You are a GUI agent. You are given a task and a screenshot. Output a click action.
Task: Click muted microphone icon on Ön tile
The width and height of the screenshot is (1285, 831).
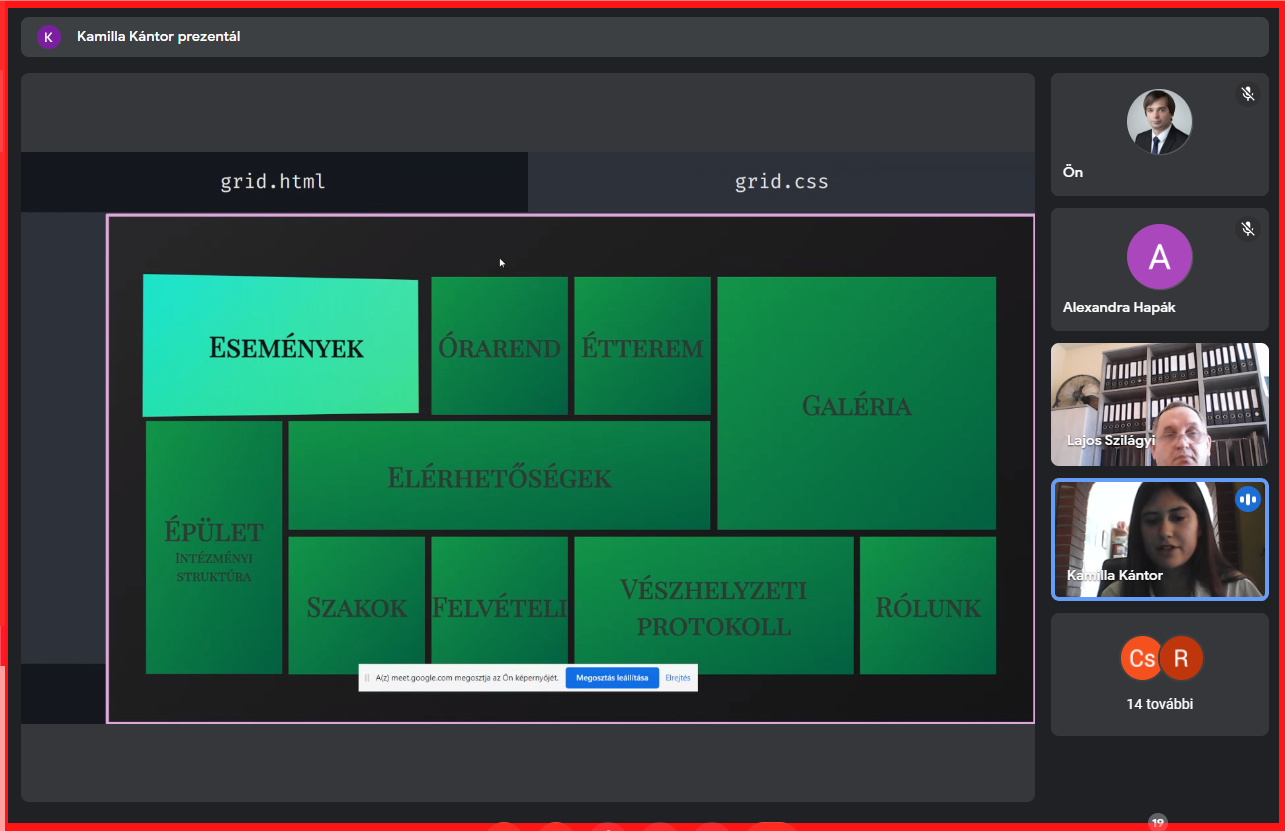click(x=1248, y=94)
